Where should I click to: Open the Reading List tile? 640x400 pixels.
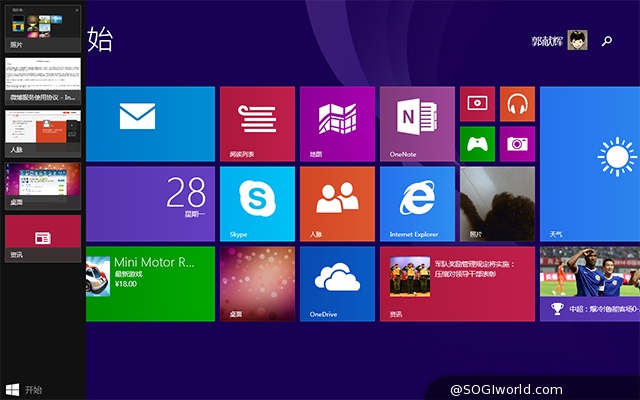point(257,124)
